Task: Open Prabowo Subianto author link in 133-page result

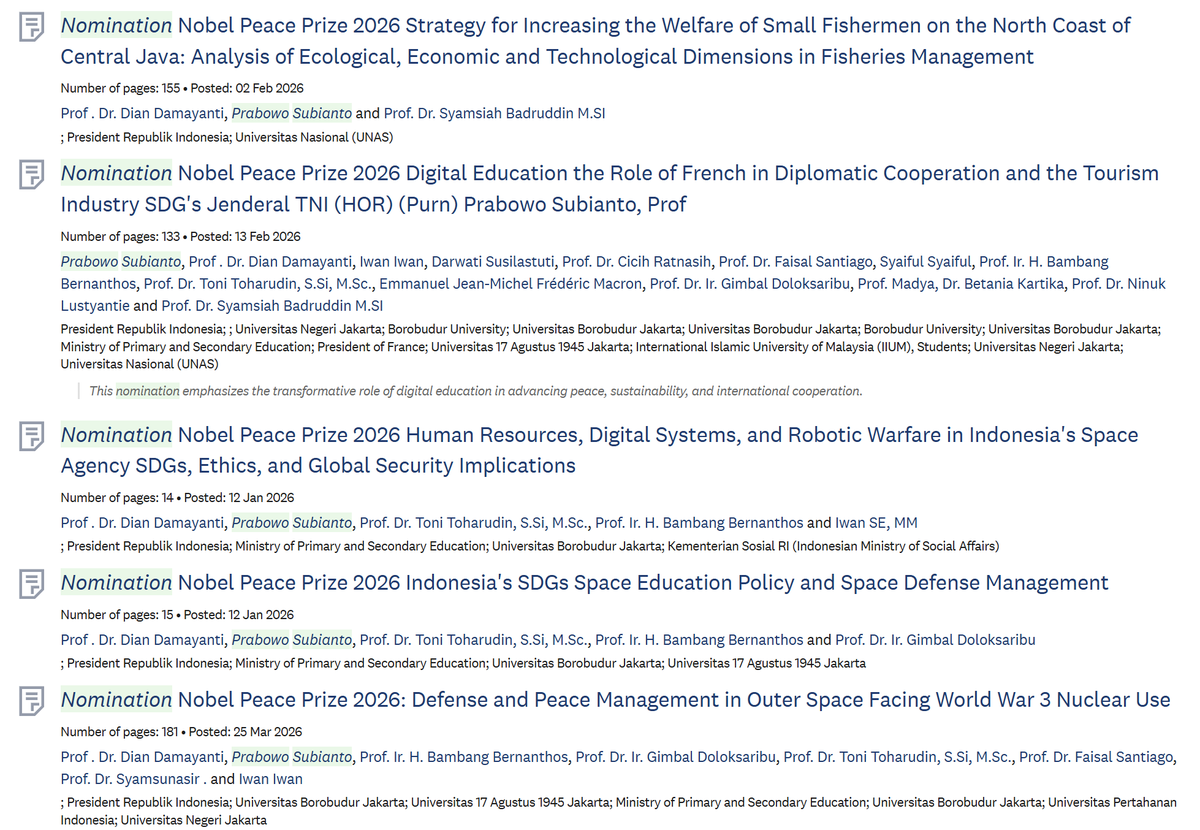Action: coord(121,261)
